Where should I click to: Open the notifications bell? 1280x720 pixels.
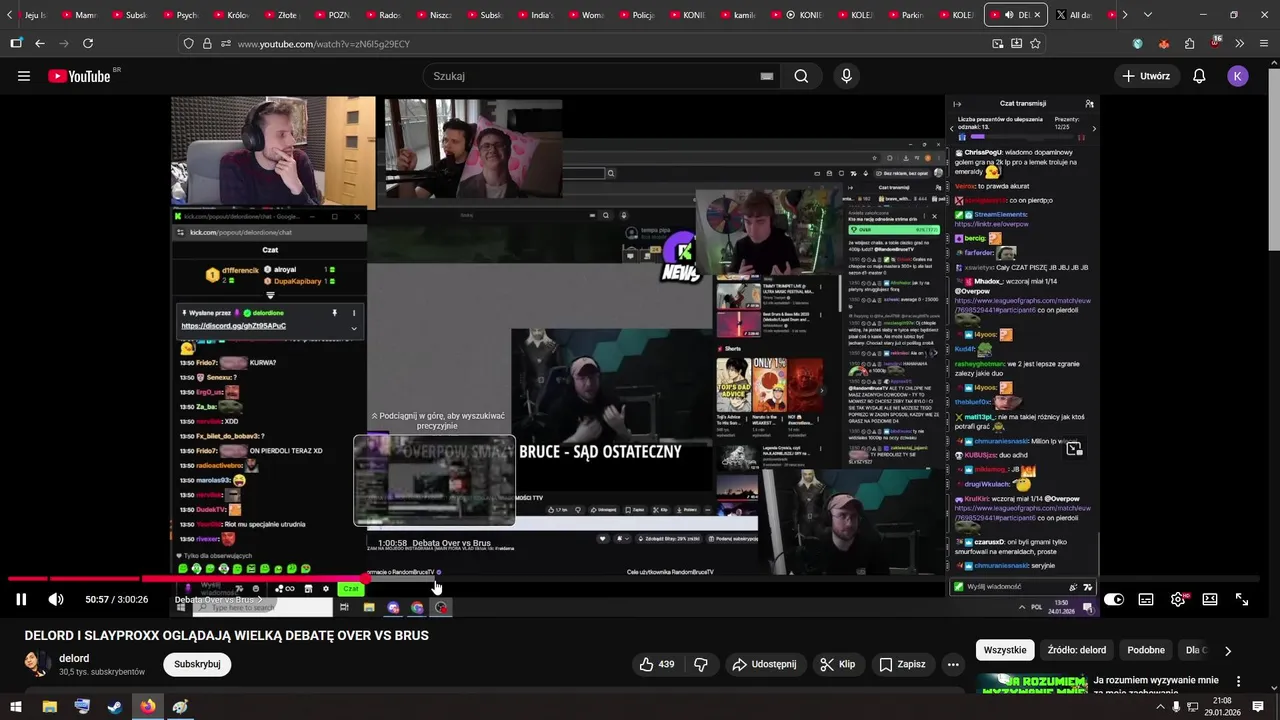pos(1199,76)
